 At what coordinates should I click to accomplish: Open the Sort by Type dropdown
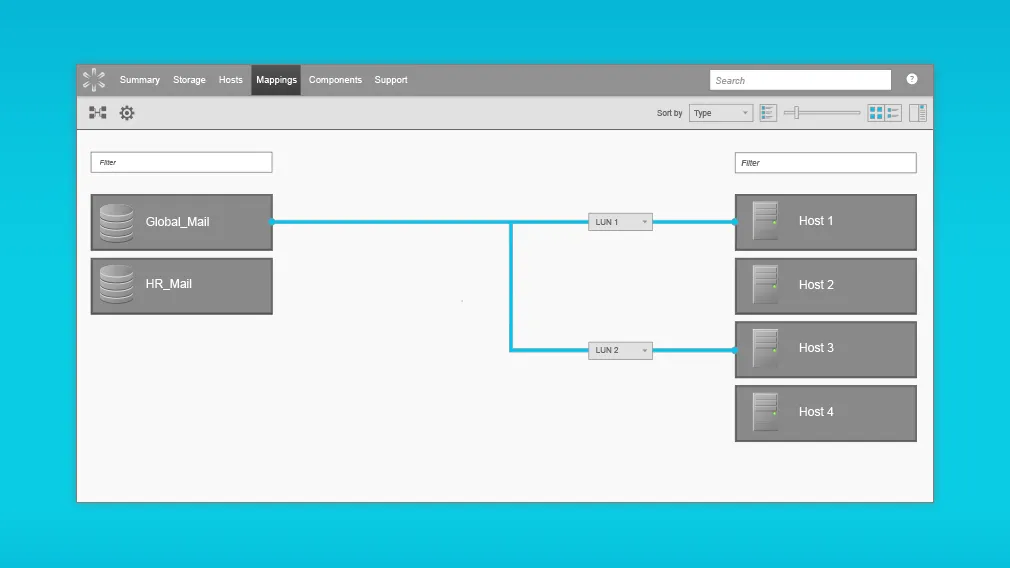pyautogui.click(x=721, y=113)
